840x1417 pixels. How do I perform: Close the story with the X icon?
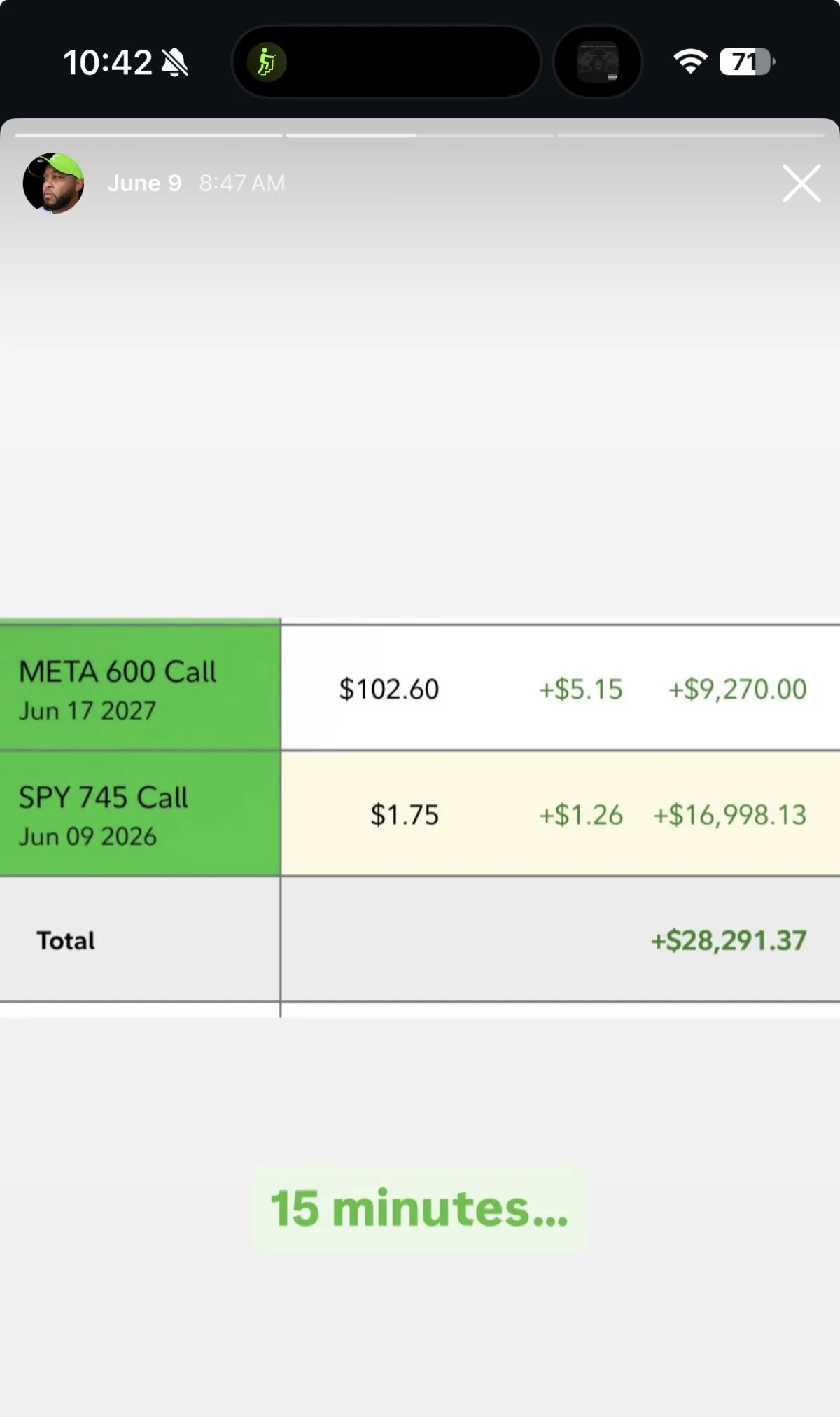[x=801, y=183]
